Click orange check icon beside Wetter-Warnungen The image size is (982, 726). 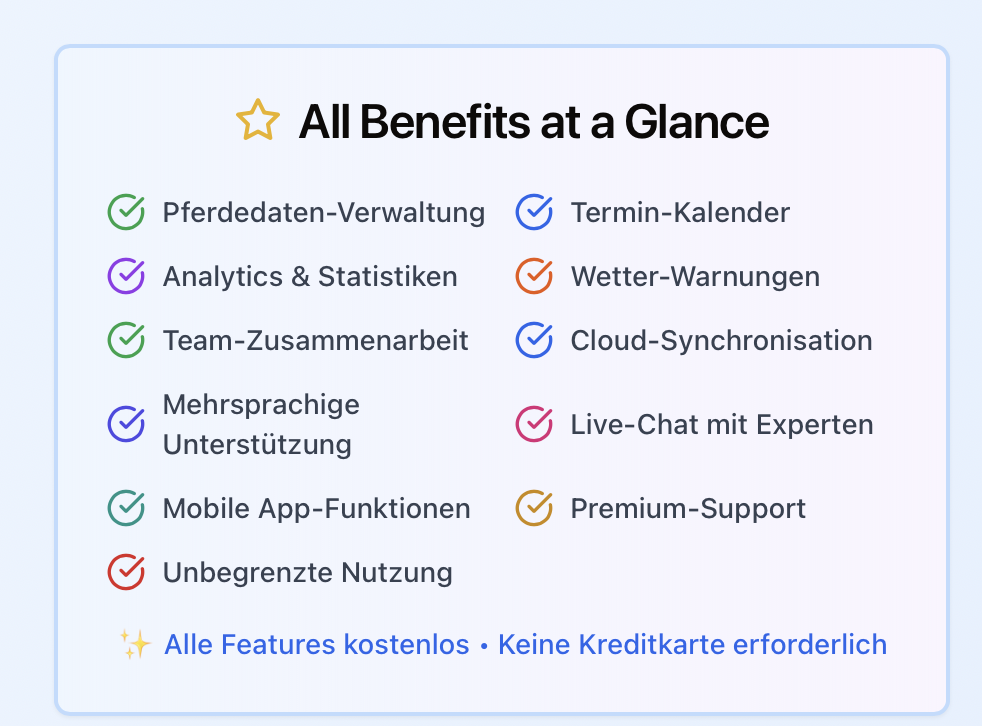(x=534, y=276)
